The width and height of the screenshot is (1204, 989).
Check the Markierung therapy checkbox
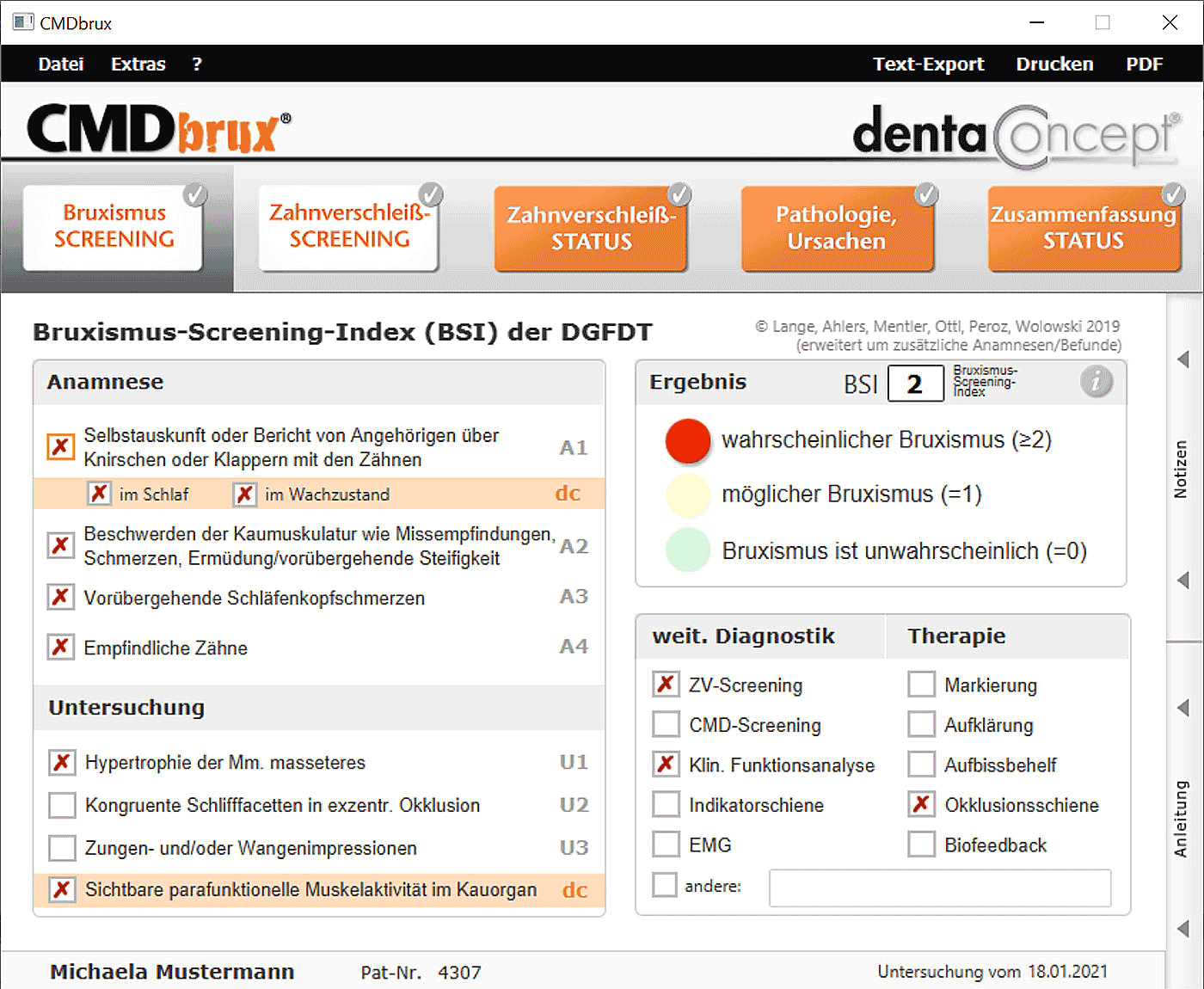click(922, 685)
